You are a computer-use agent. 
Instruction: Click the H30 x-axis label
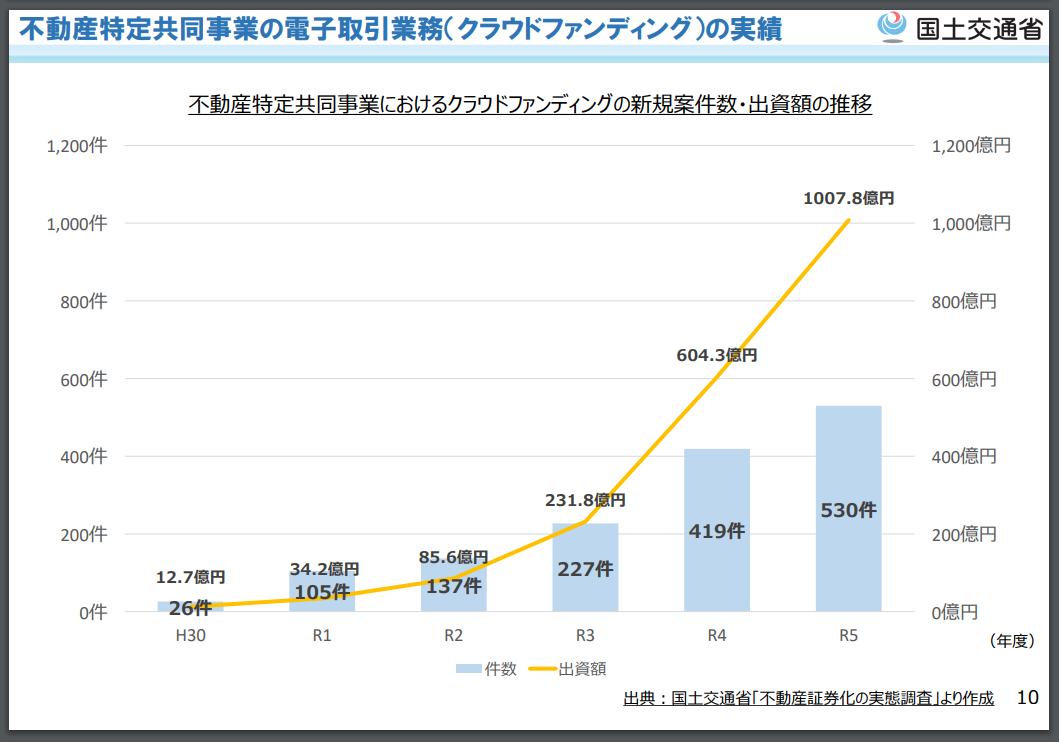190,636
